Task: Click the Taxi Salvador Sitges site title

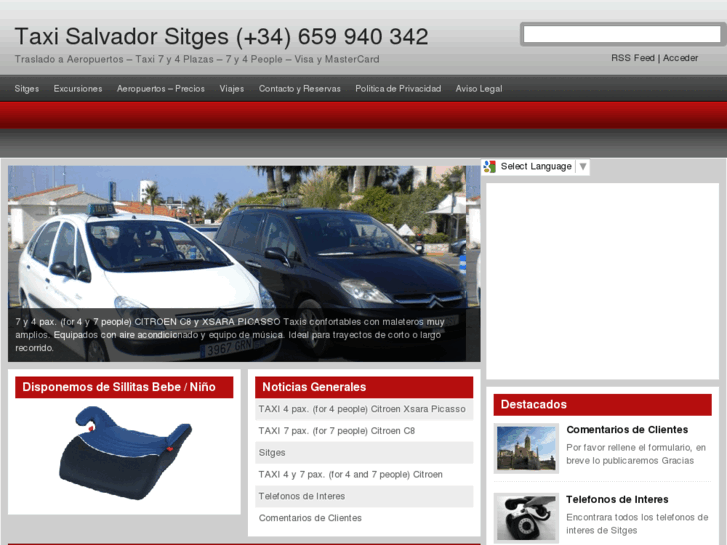Action: 221,37
